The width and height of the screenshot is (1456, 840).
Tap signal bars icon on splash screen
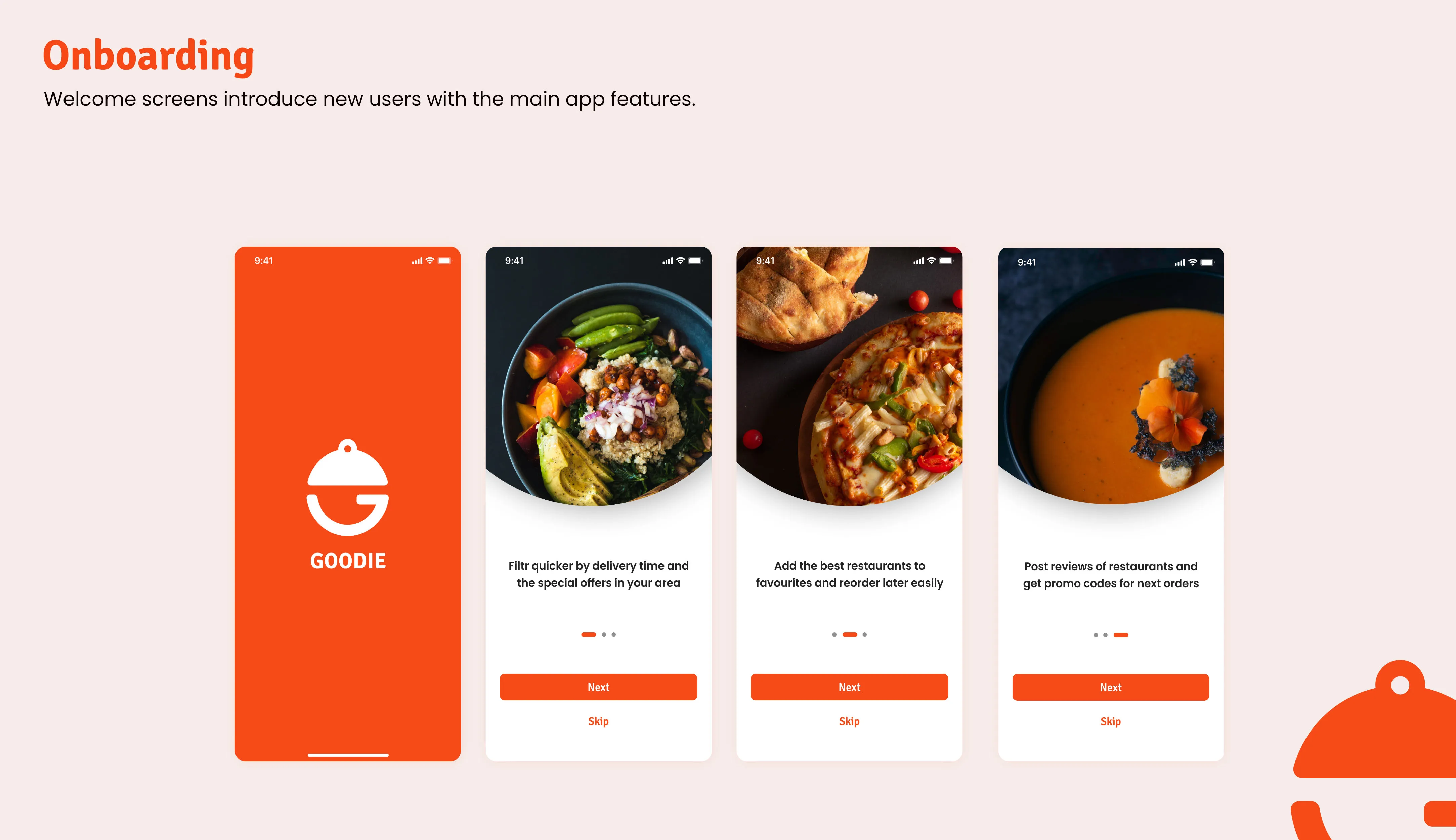pyautogui.click(x=417, y=261)
